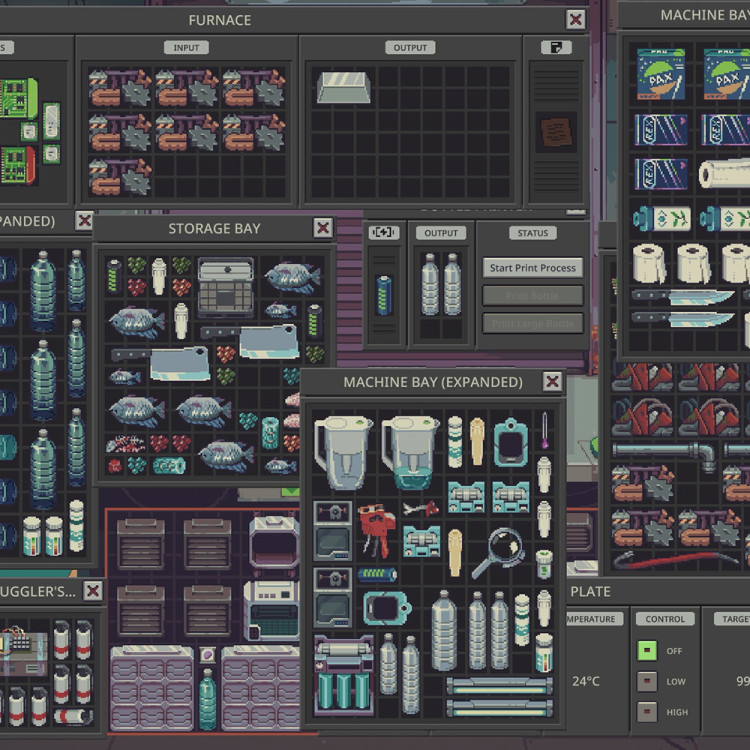Select upright teal canister in Storage Bay
Viewport: 750px width, 750px height.
click(x=270, y=433)
